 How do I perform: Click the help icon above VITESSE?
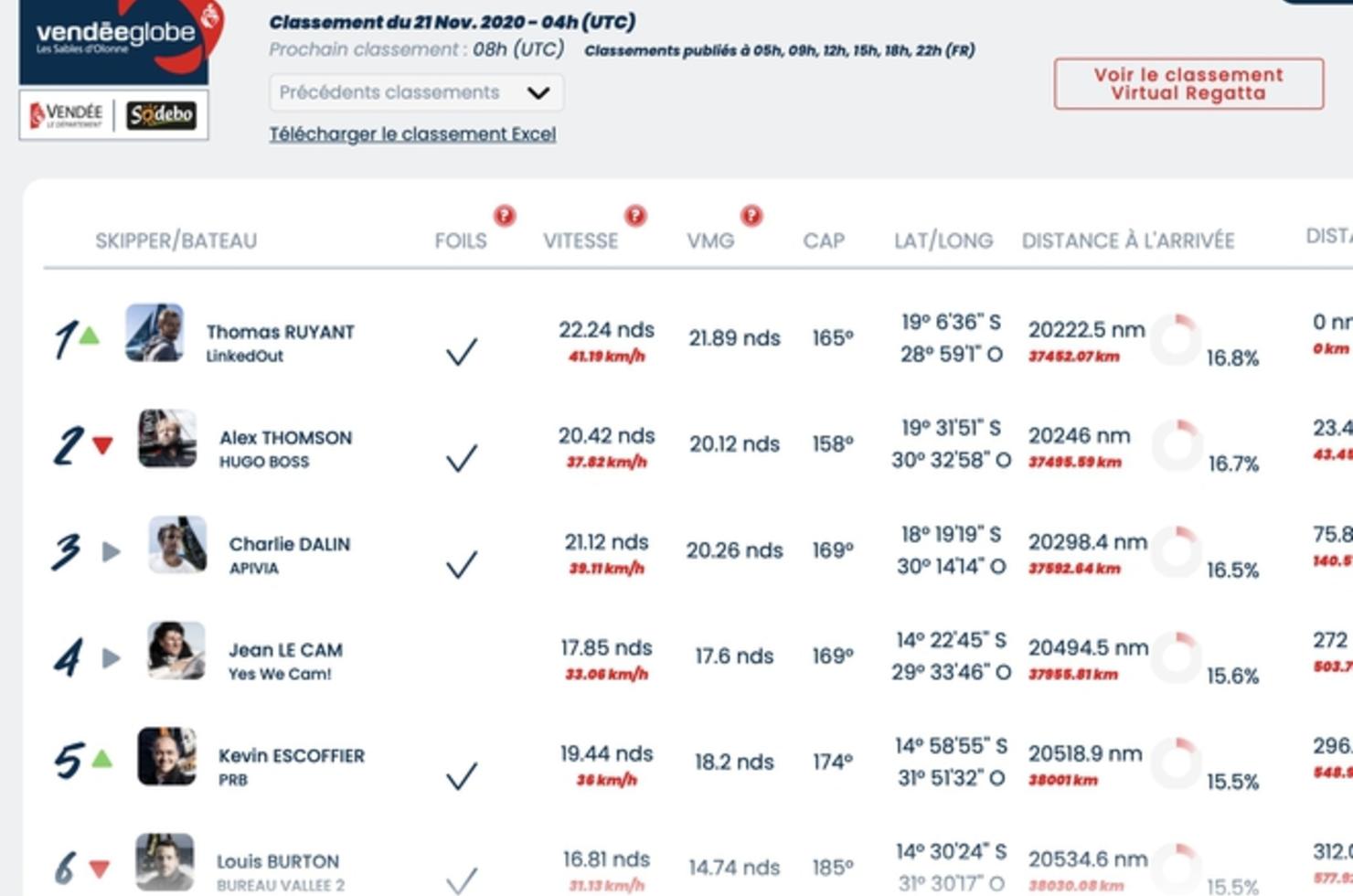(635, 216)
